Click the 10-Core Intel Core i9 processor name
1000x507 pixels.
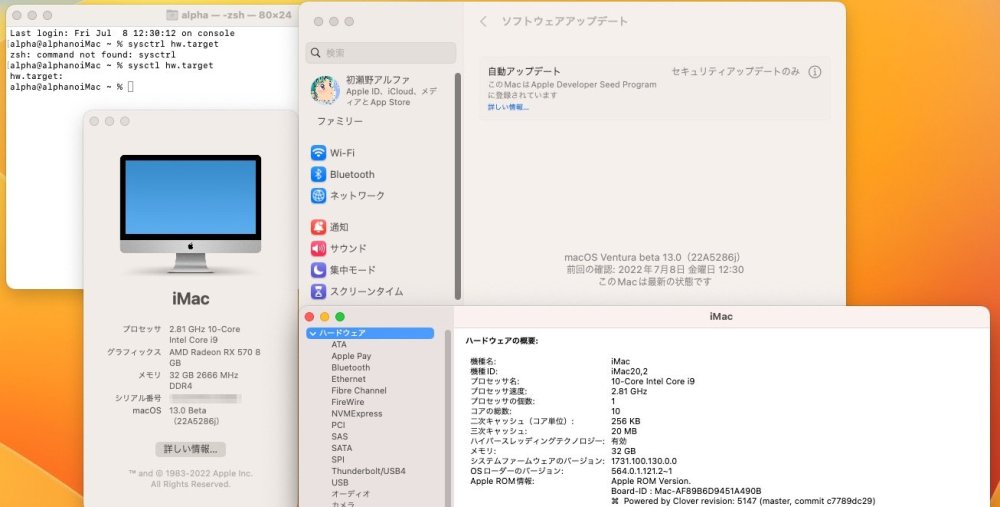(652, 381)
